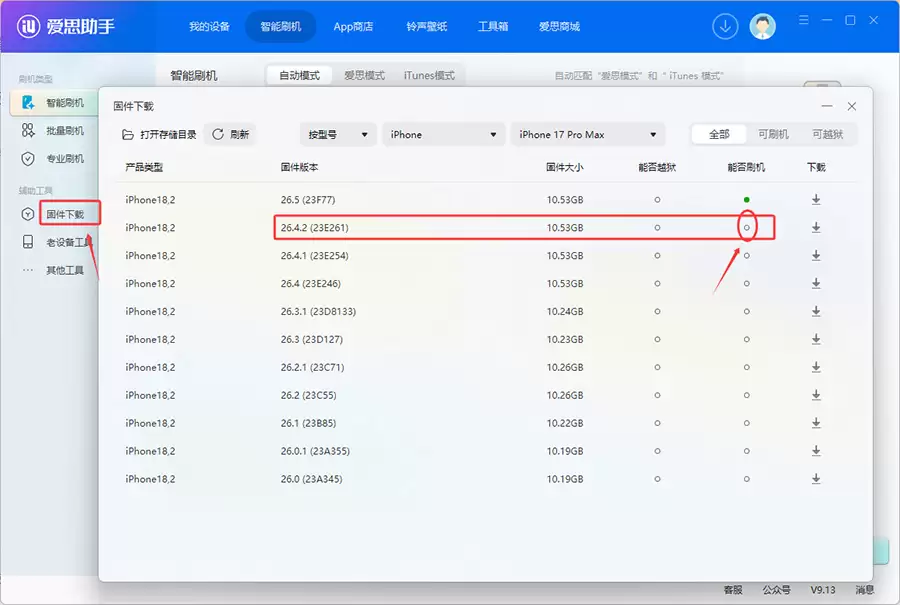This screenshot has height=605, width=900.
Task: Open 我的设备 in top navigation
Action: pos(210,26)
